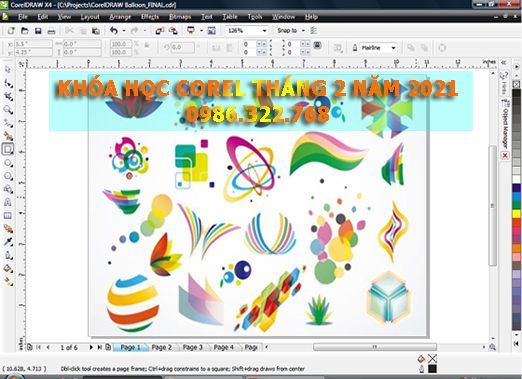Select the Interactive Blend tool
The height and width of the screenshot is (379, 522).
(8, 229)
